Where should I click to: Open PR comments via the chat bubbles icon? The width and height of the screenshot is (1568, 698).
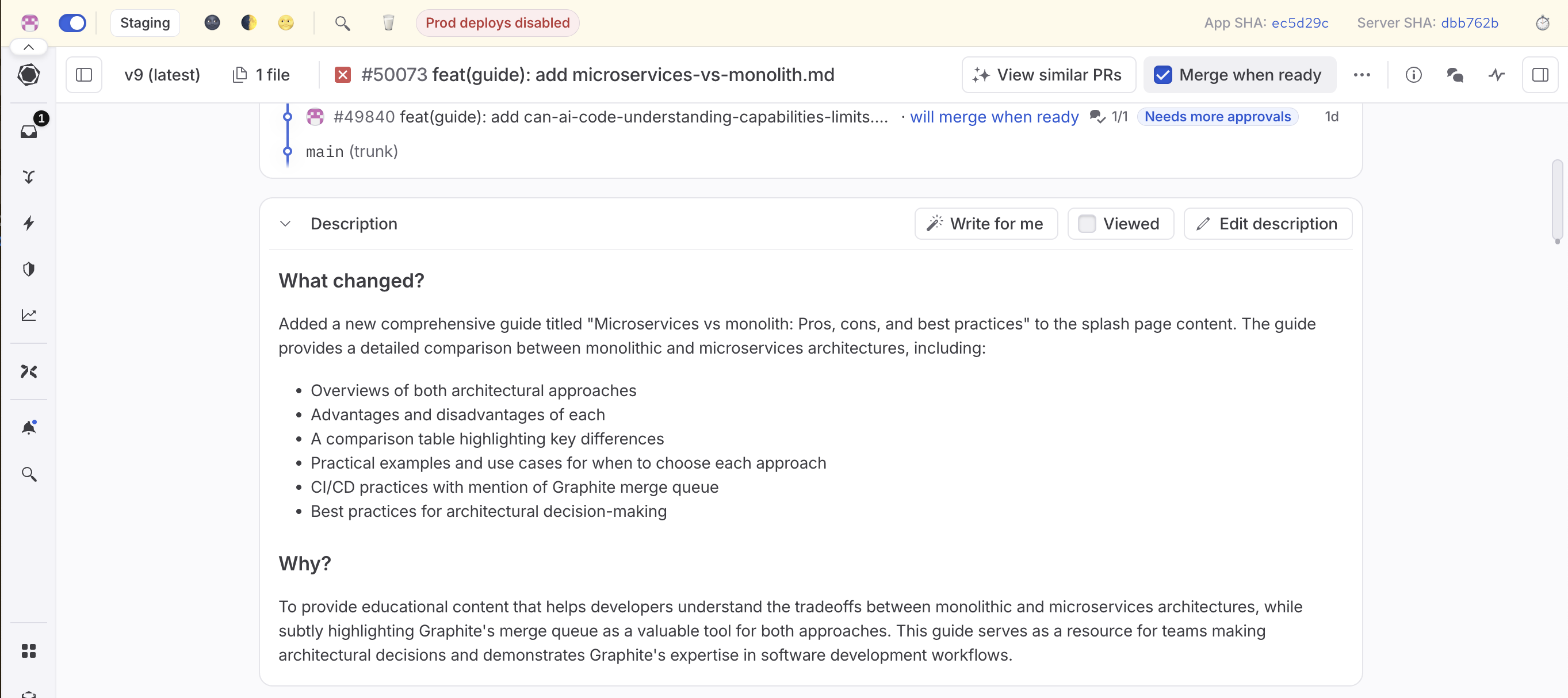point(1455,75)
